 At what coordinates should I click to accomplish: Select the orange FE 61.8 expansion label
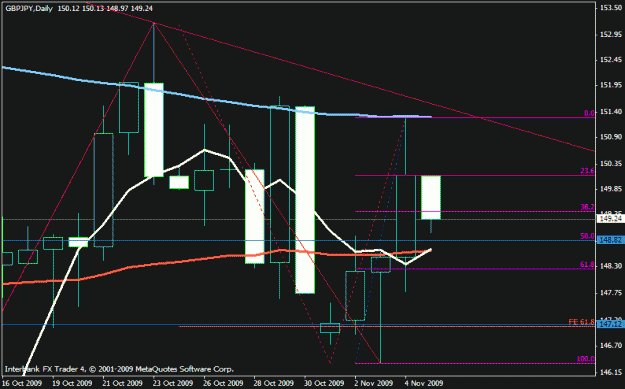click(x=582, y=322)
